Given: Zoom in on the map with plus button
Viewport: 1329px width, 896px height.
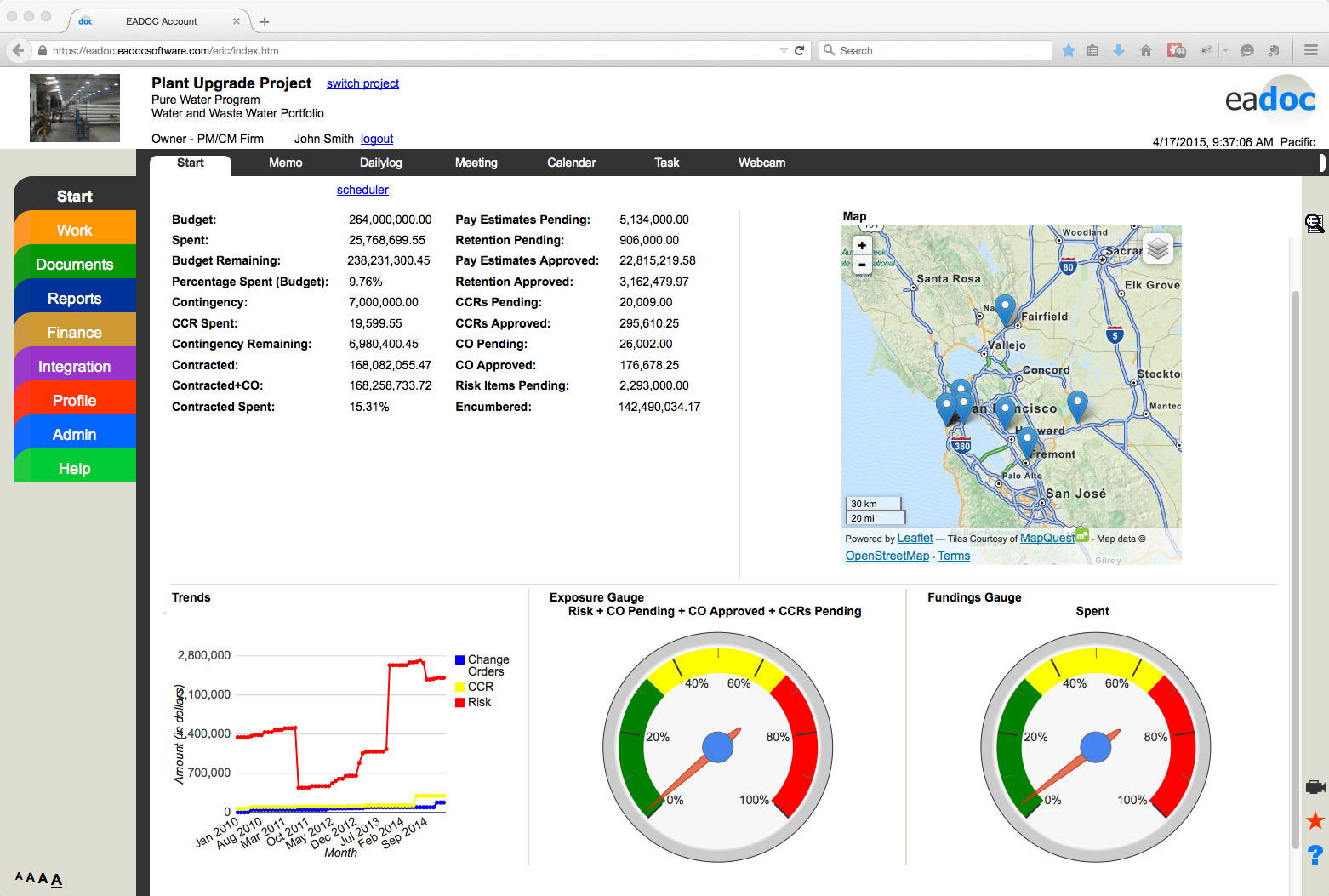Looking at the screenshot, I should click(x=862, y=245).
